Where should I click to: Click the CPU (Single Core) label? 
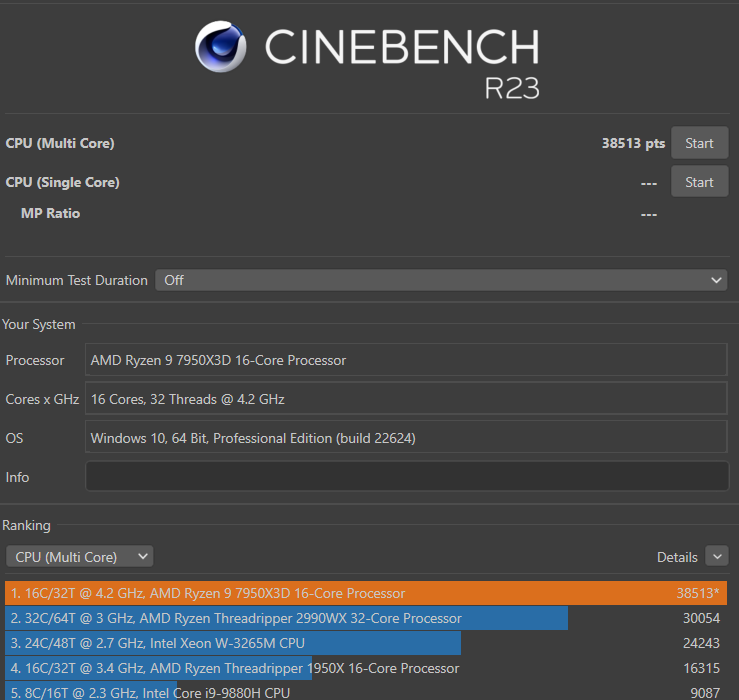point(62,182)
